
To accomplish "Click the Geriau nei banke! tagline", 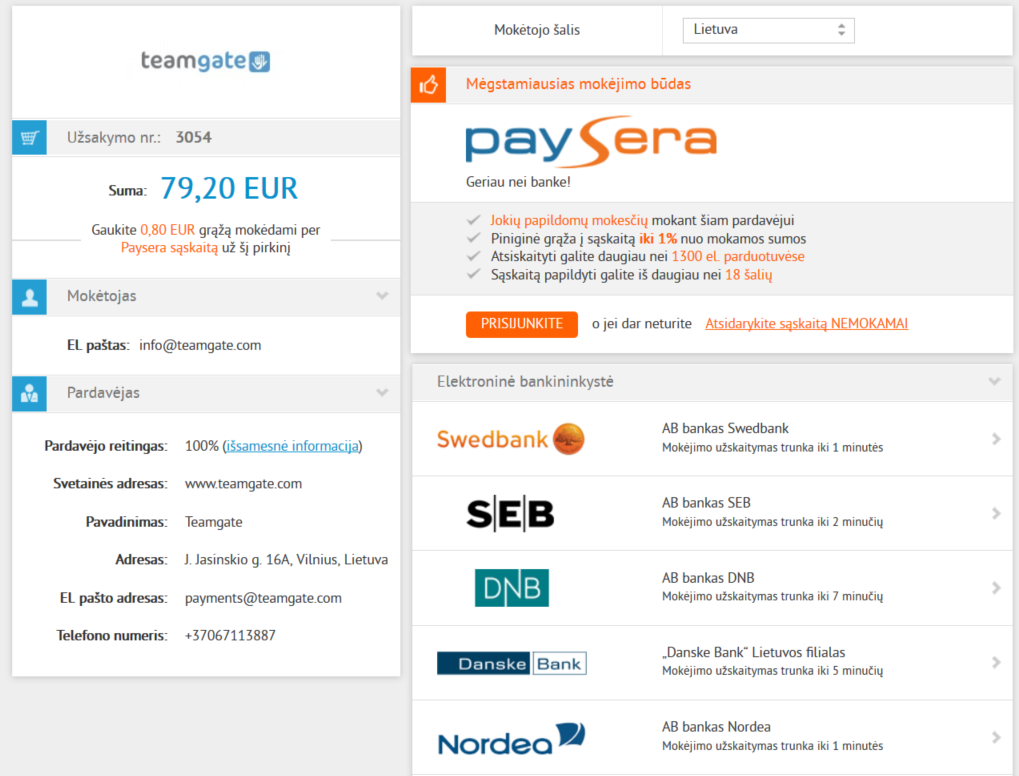I will (x=518, y=183).
